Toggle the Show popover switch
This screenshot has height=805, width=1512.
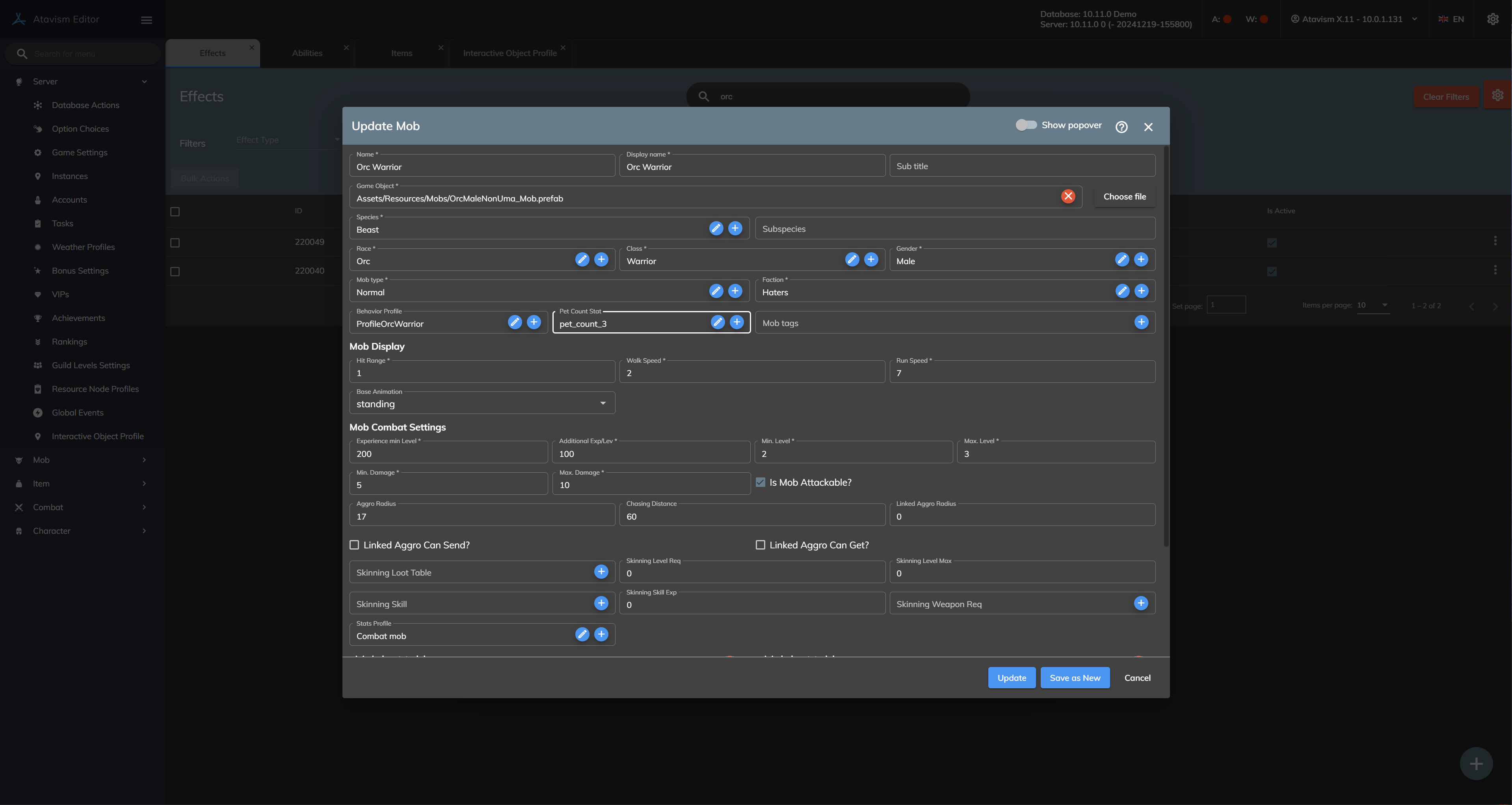click(1026, 125)
